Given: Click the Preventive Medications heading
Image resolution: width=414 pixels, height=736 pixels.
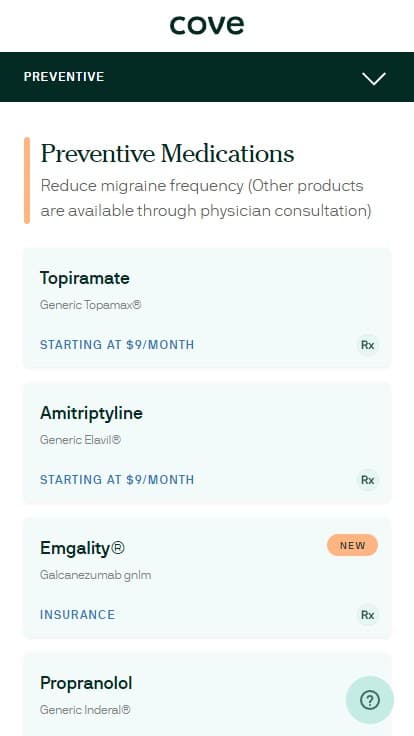Looking at the screenshot, I should click(x=168, y=153).
